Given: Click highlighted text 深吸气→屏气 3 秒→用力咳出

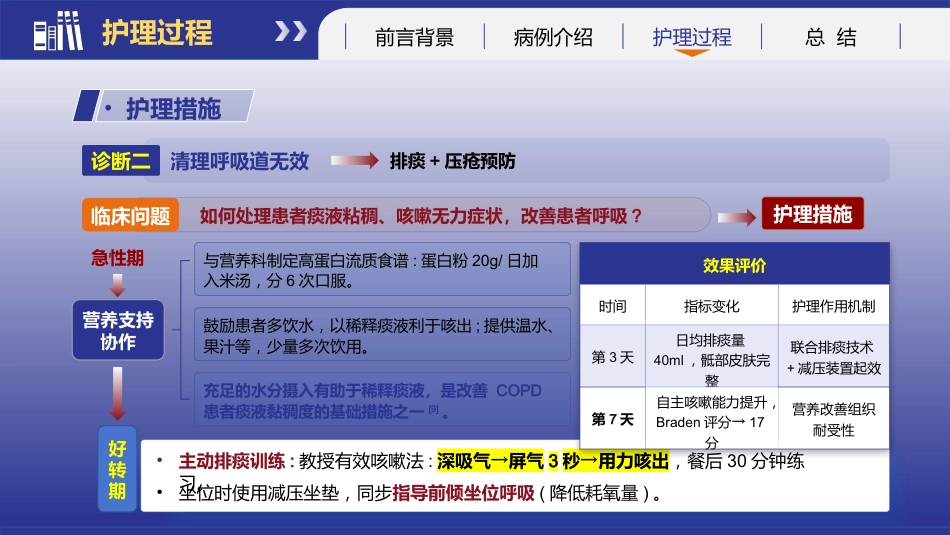Looking at the screenshot, I should [x=553, y=461].
